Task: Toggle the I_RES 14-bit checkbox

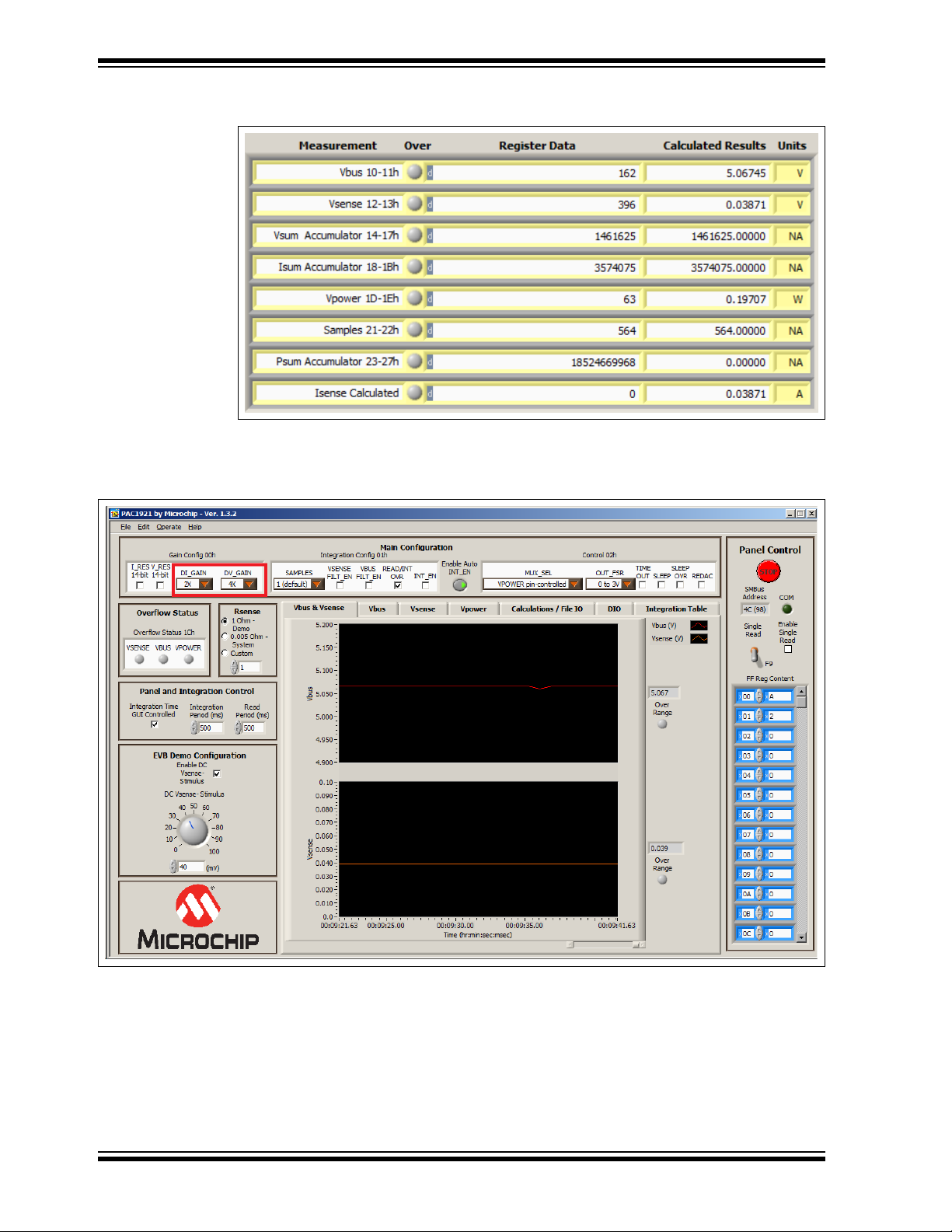Action: 140,585
